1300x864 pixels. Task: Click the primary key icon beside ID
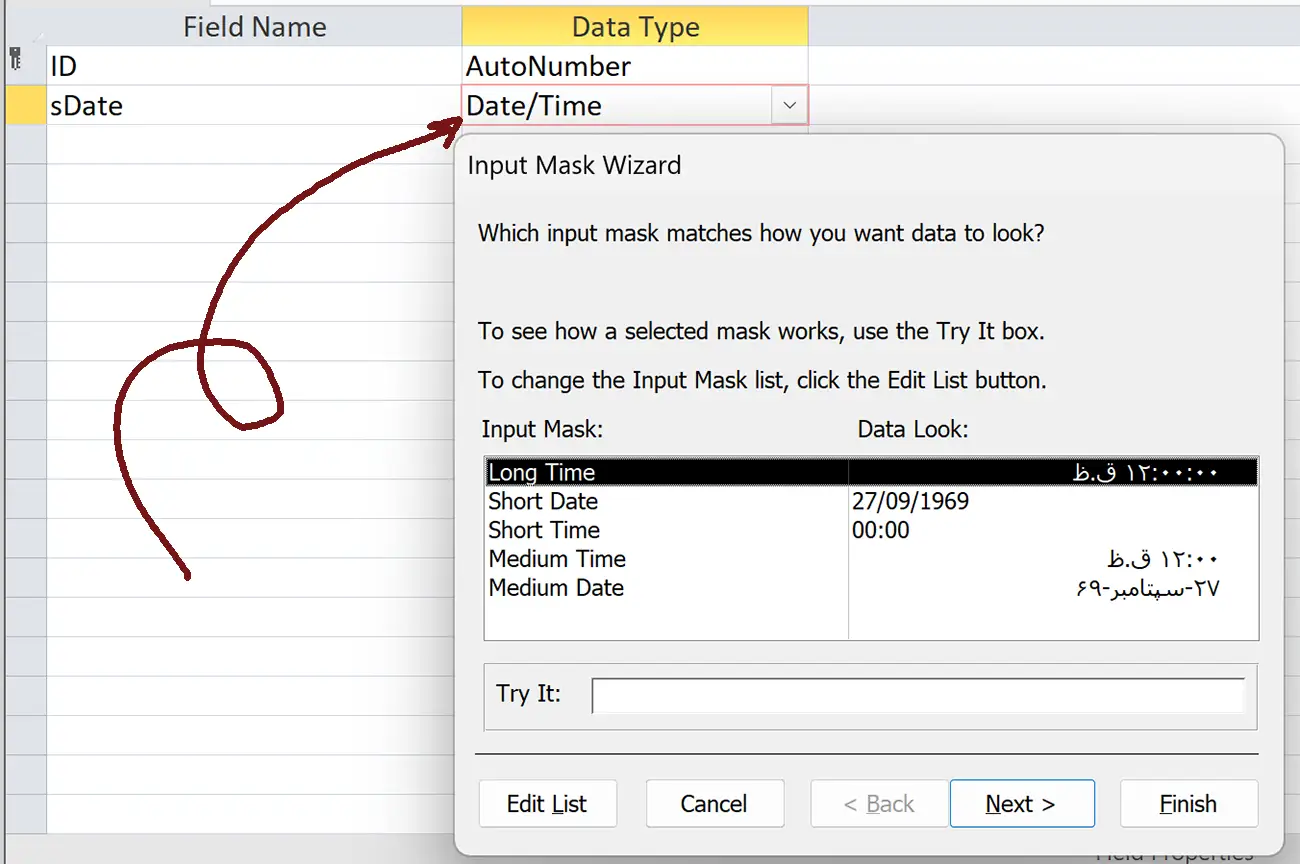(15, 61)
